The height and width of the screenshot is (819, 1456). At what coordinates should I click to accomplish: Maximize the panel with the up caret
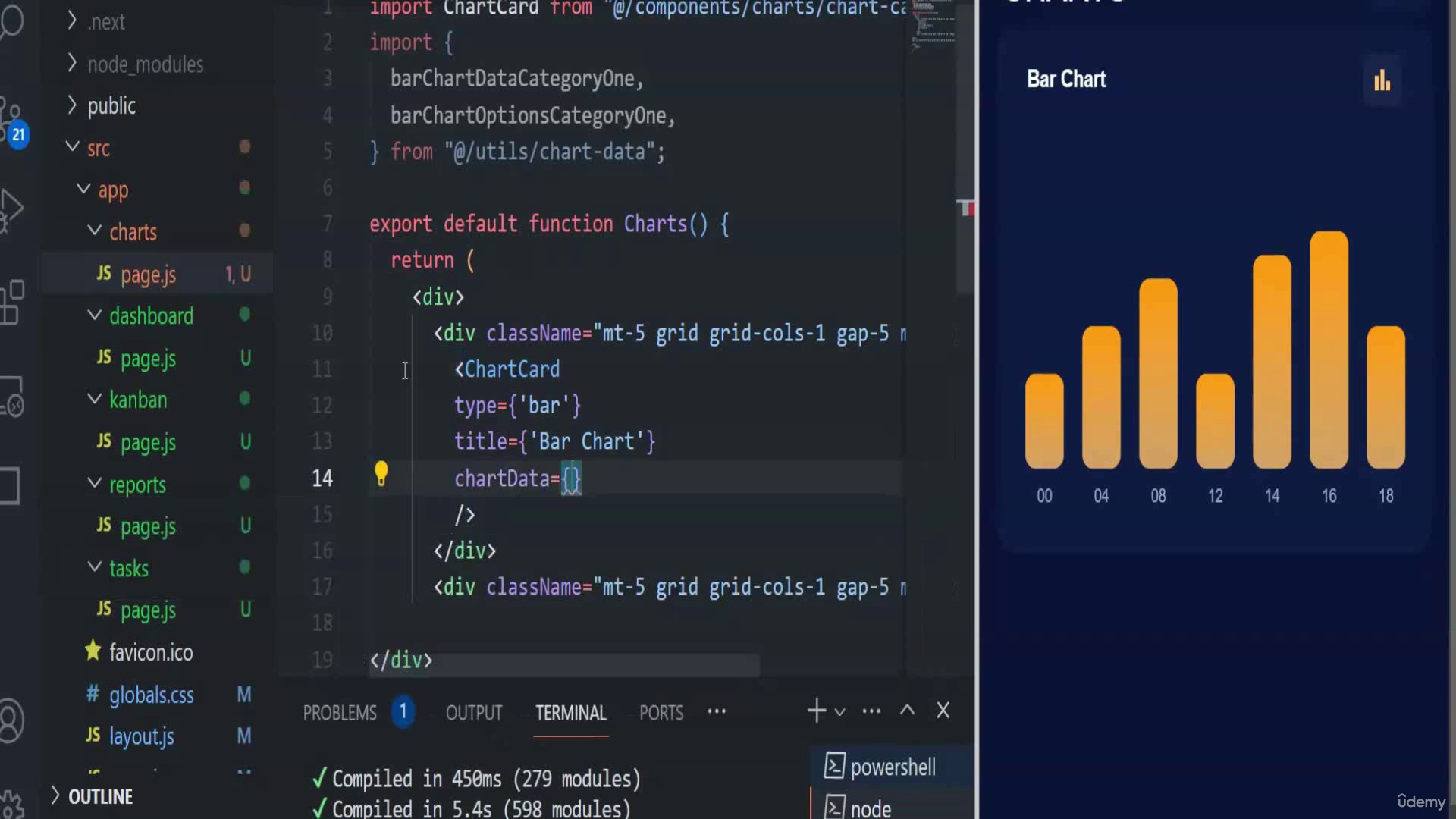(907, 711)
